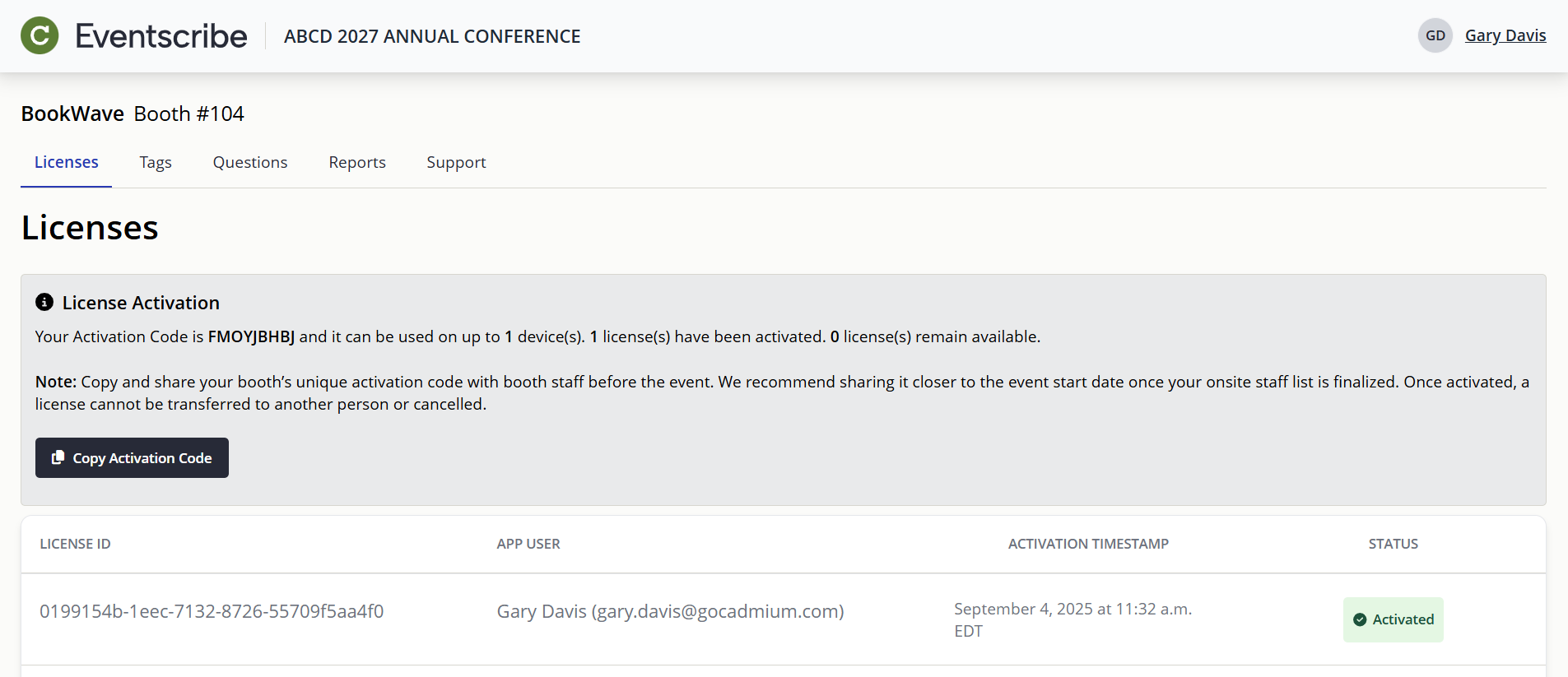Image resolution: width=1568 pixels, height=677 pixels.
Task: Open the Gary Davis profile link
Action: 1505,35
